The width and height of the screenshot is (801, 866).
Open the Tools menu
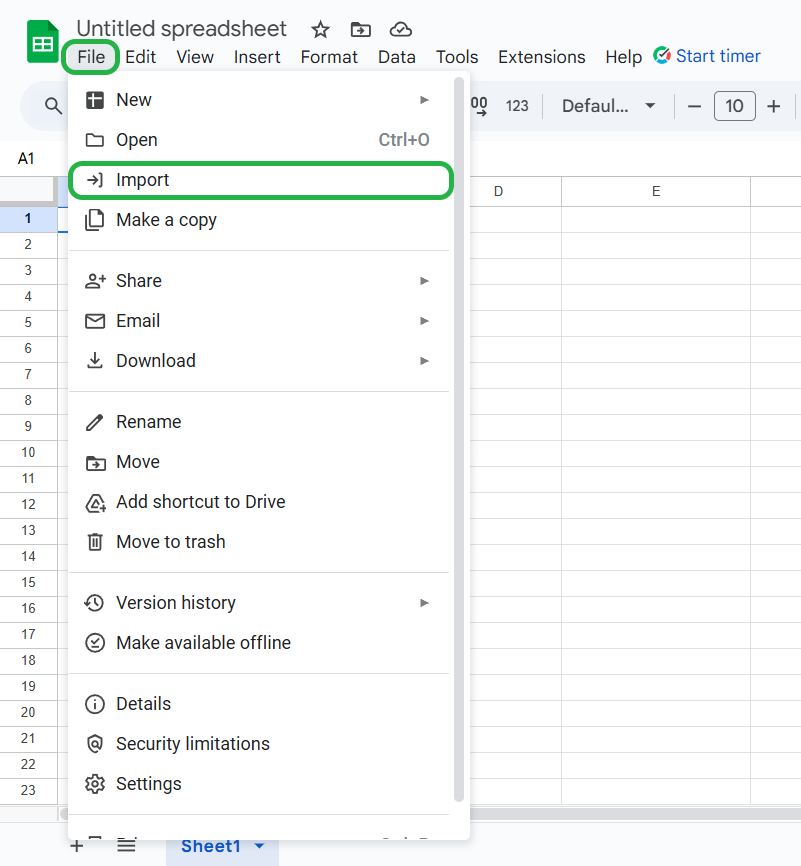click(x=457, y=57)
